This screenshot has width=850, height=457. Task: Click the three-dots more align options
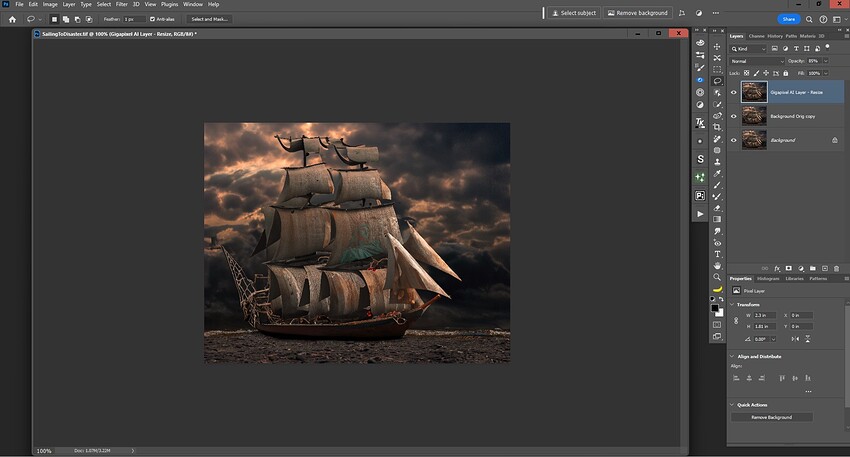click(x=808, y=391)
